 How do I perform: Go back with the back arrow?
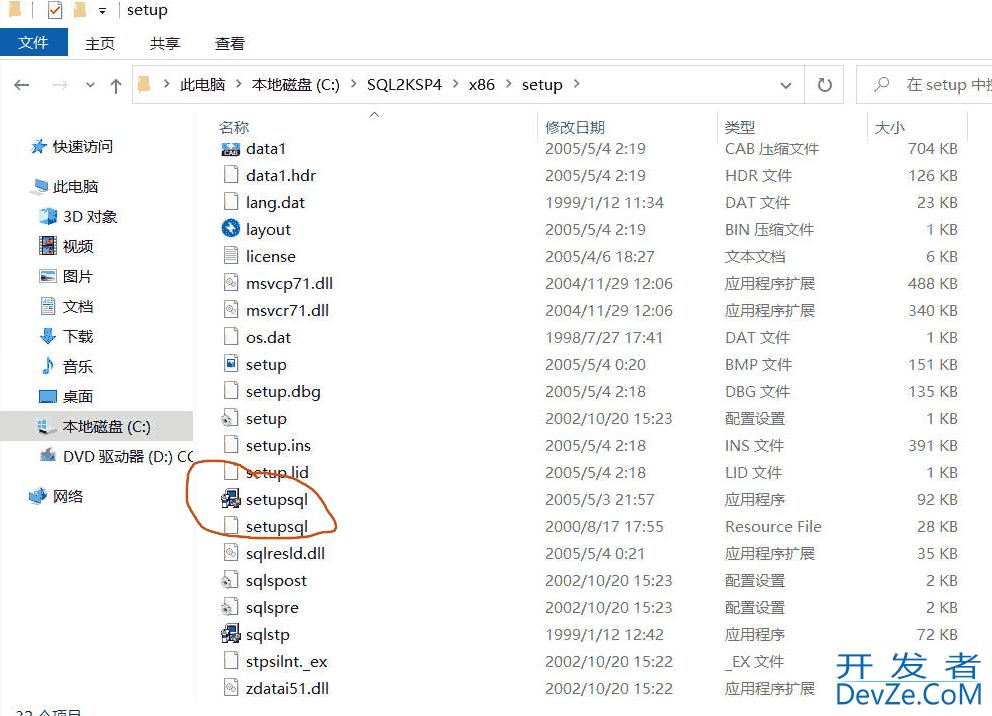point(22,85)
